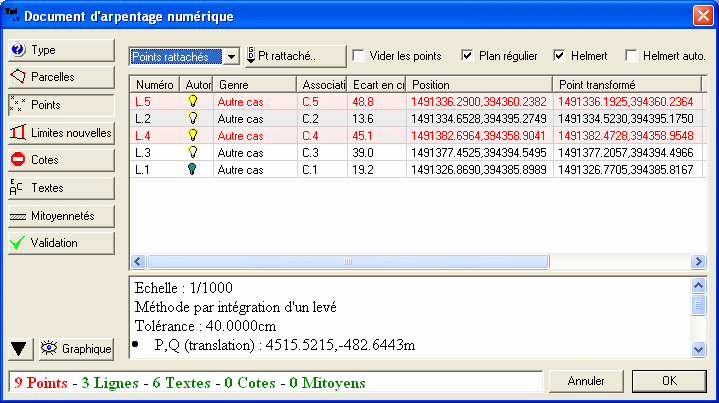Open the Cotes section

click(60, 160)
